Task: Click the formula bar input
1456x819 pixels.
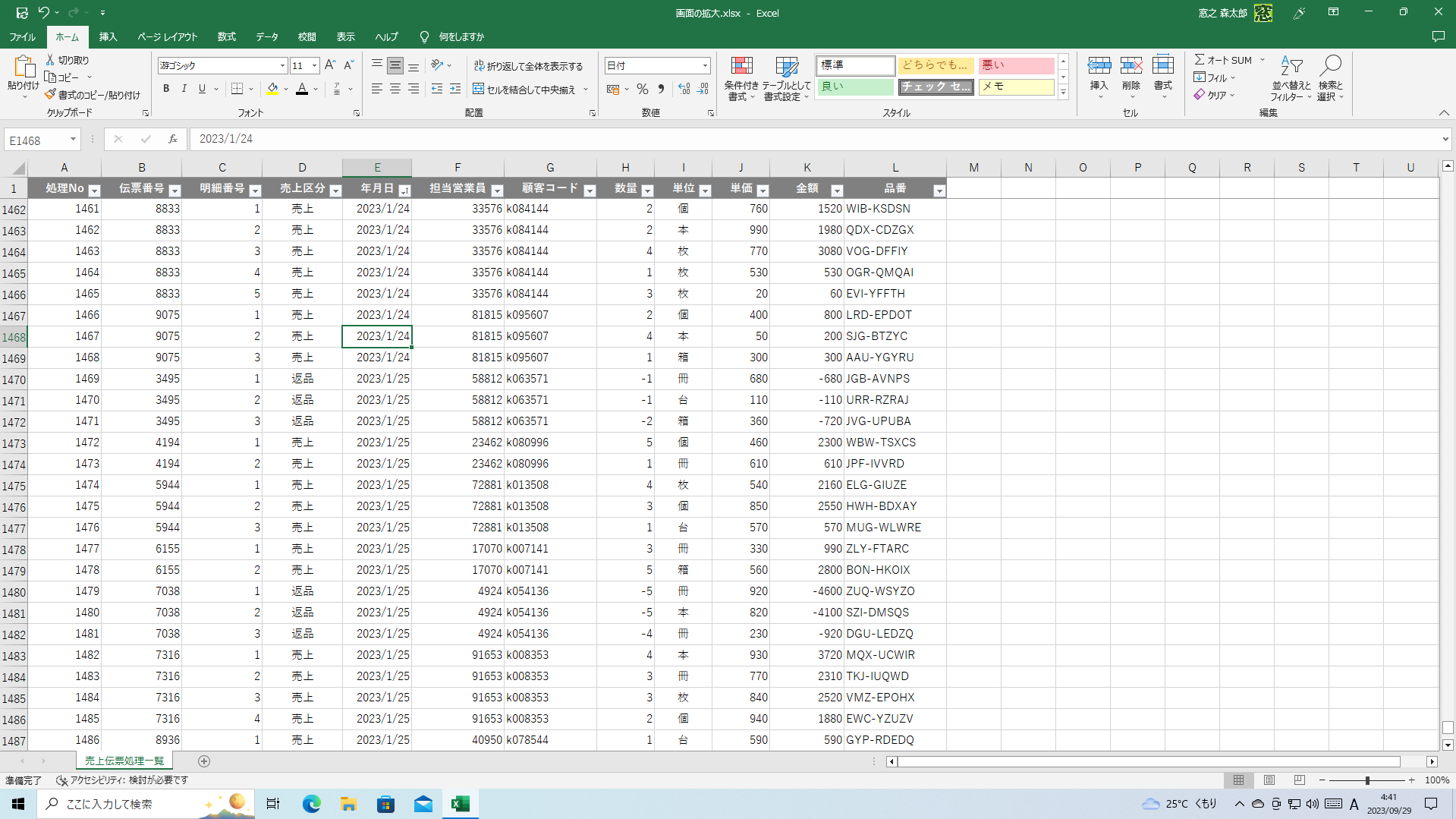Action: [816, 139]
